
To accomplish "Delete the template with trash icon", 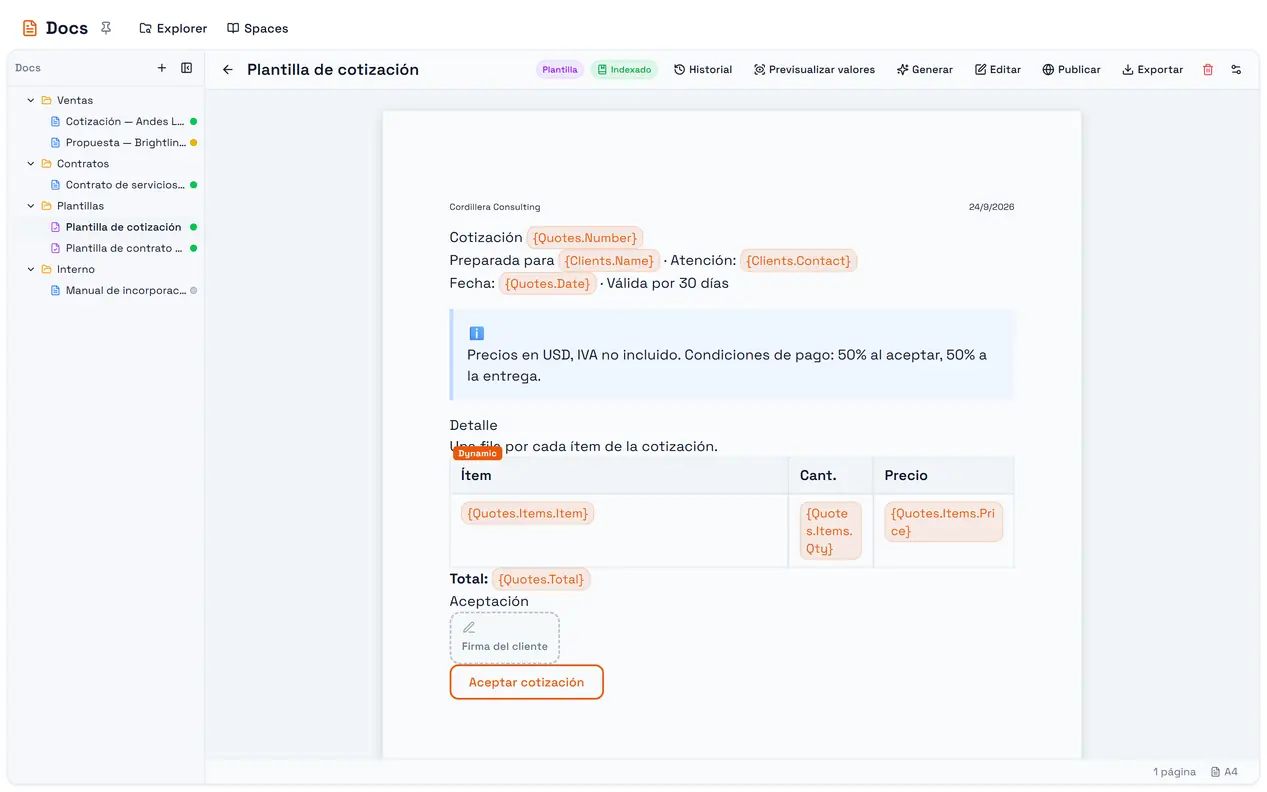I will pyautogui.click(x=1208, y=70).
